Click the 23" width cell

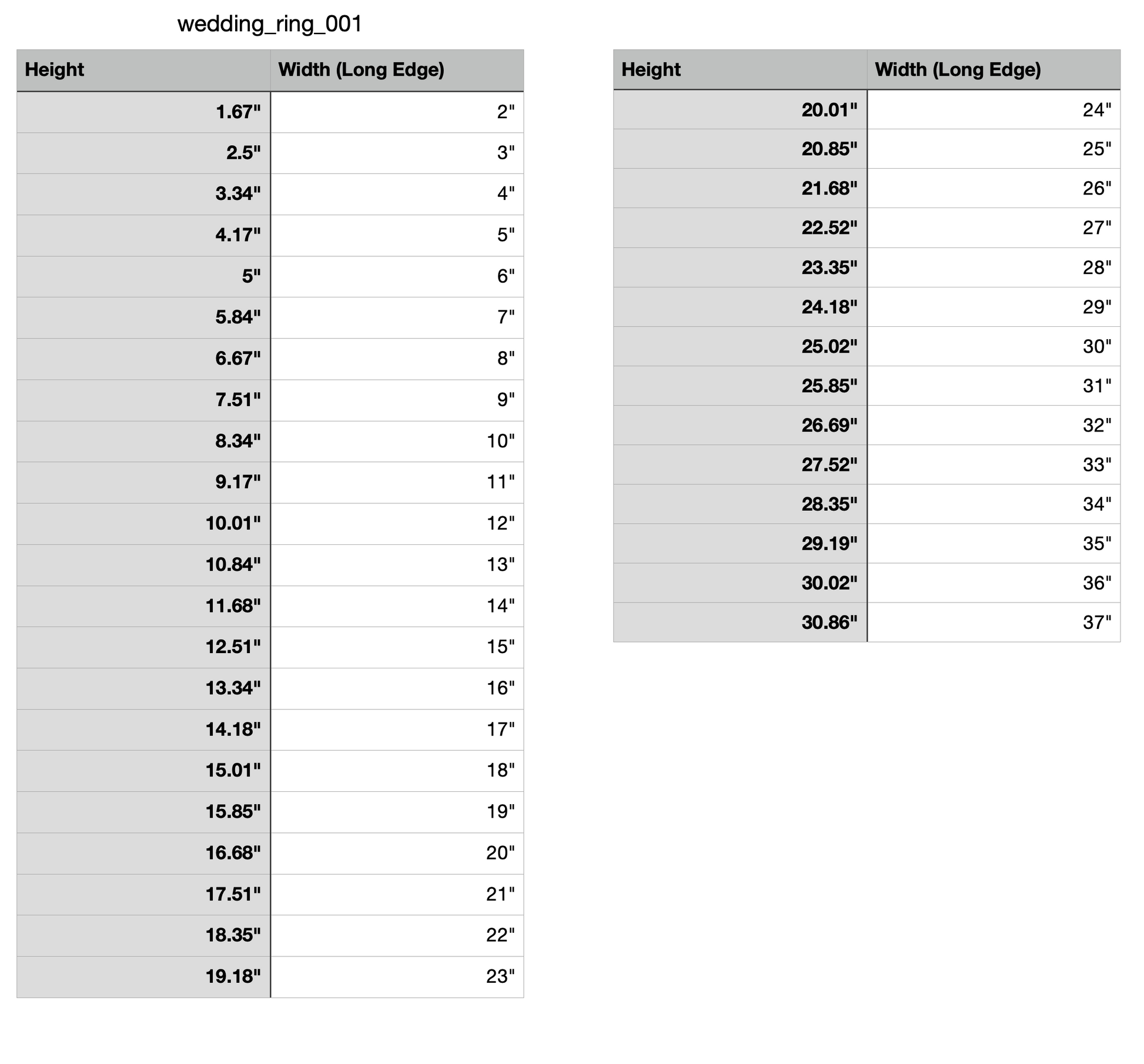[397, 976]
